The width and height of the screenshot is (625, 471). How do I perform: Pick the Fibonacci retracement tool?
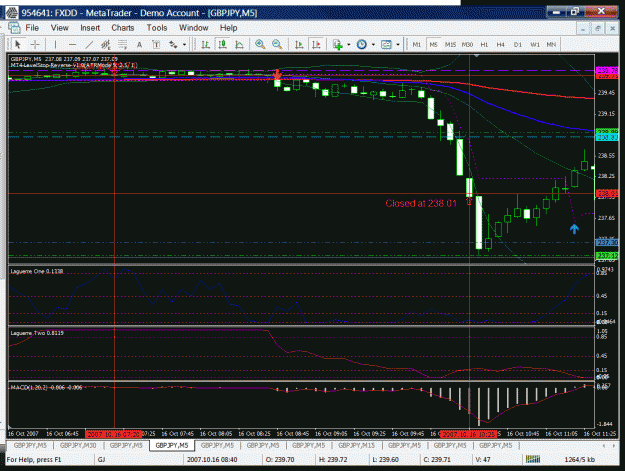coord(122,45)
